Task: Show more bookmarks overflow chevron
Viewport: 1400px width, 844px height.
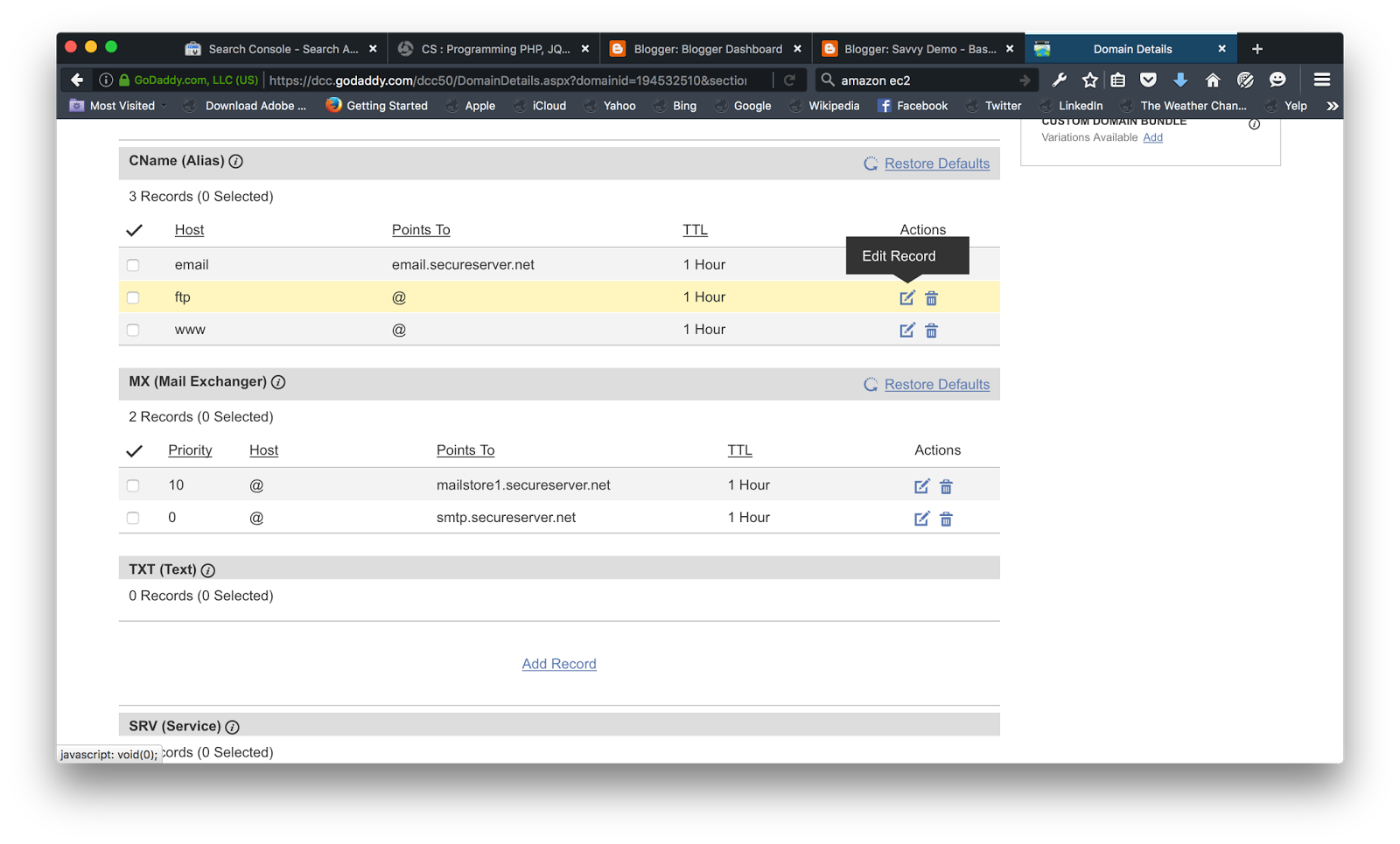Action: (1332, 106)
